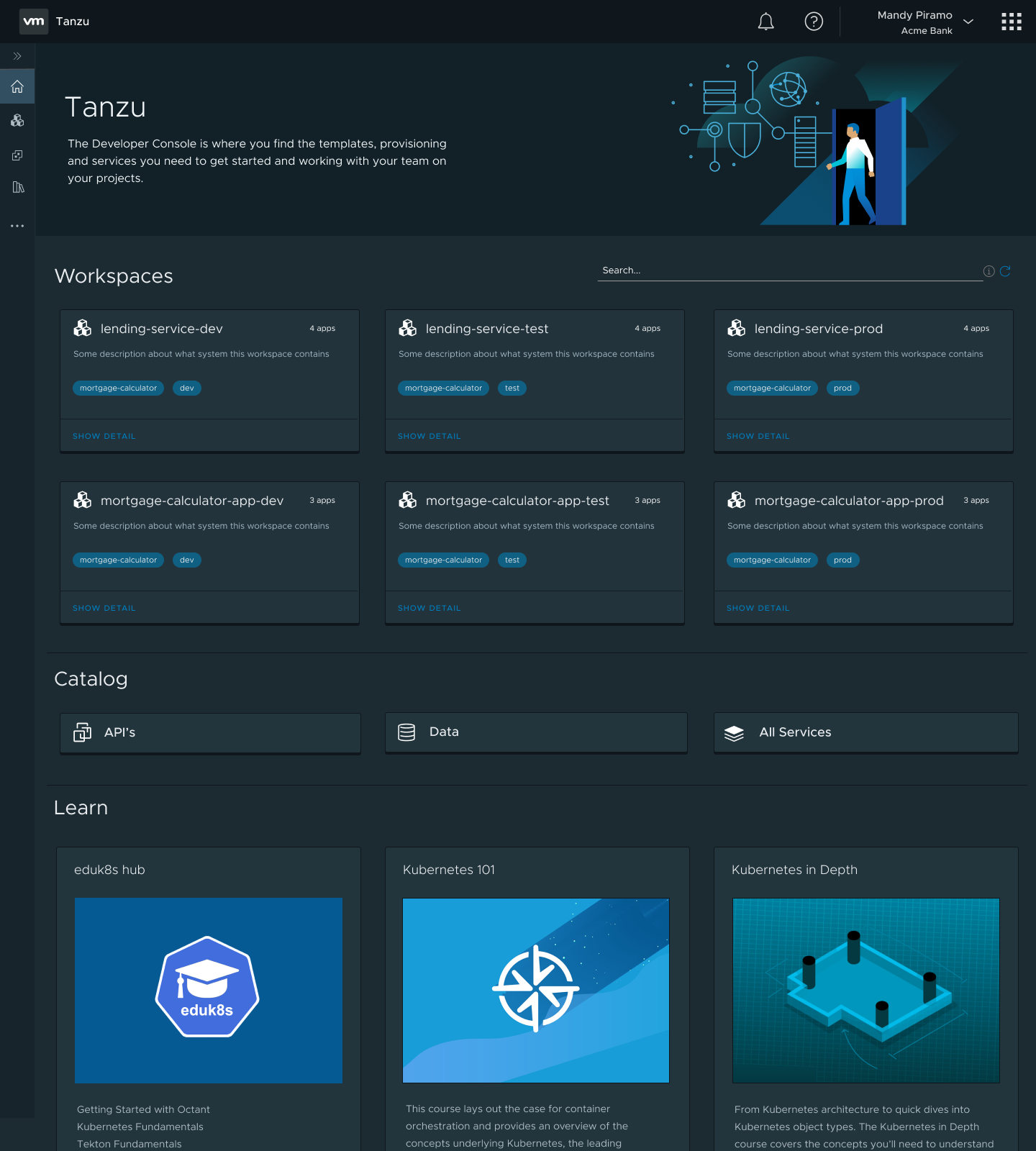Click the Kubernetes in Depth card title
1036x1151 pixels.
tap(794, 870)
